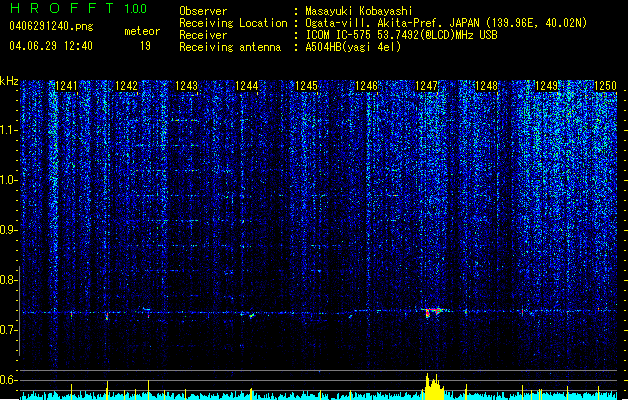629x400 pixels.
Task: Select the file name 0406291240.png
Action: pyautogui.click(x=51, y=26)
